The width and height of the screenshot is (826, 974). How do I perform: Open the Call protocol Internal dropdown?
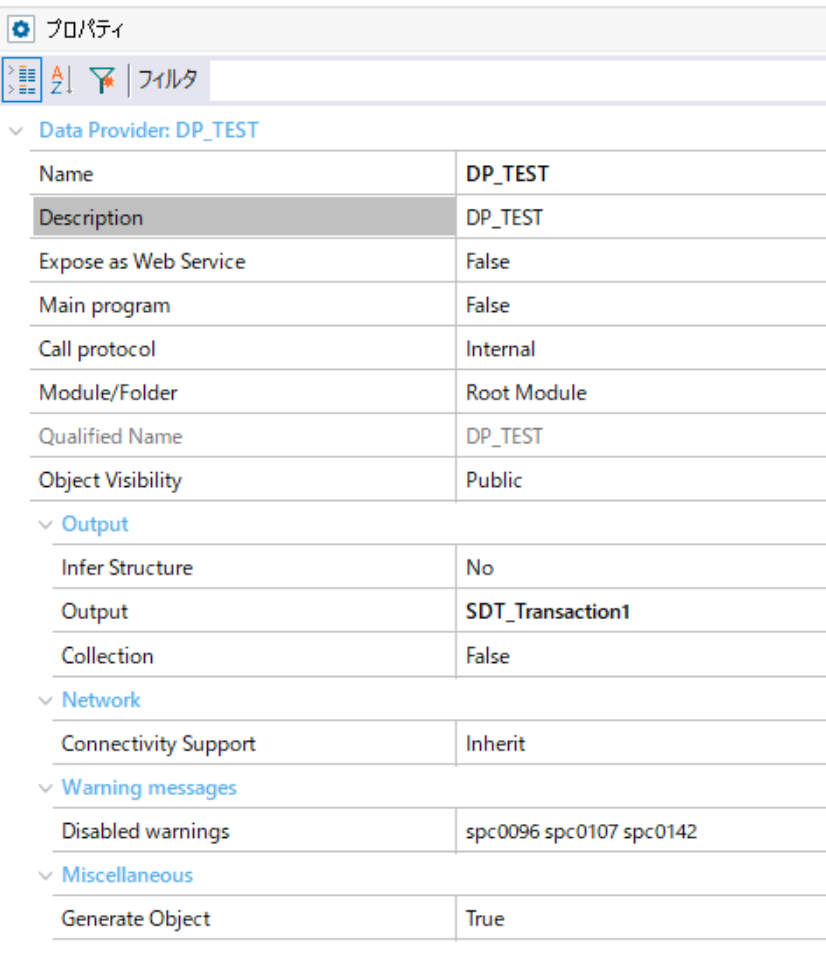642,349
